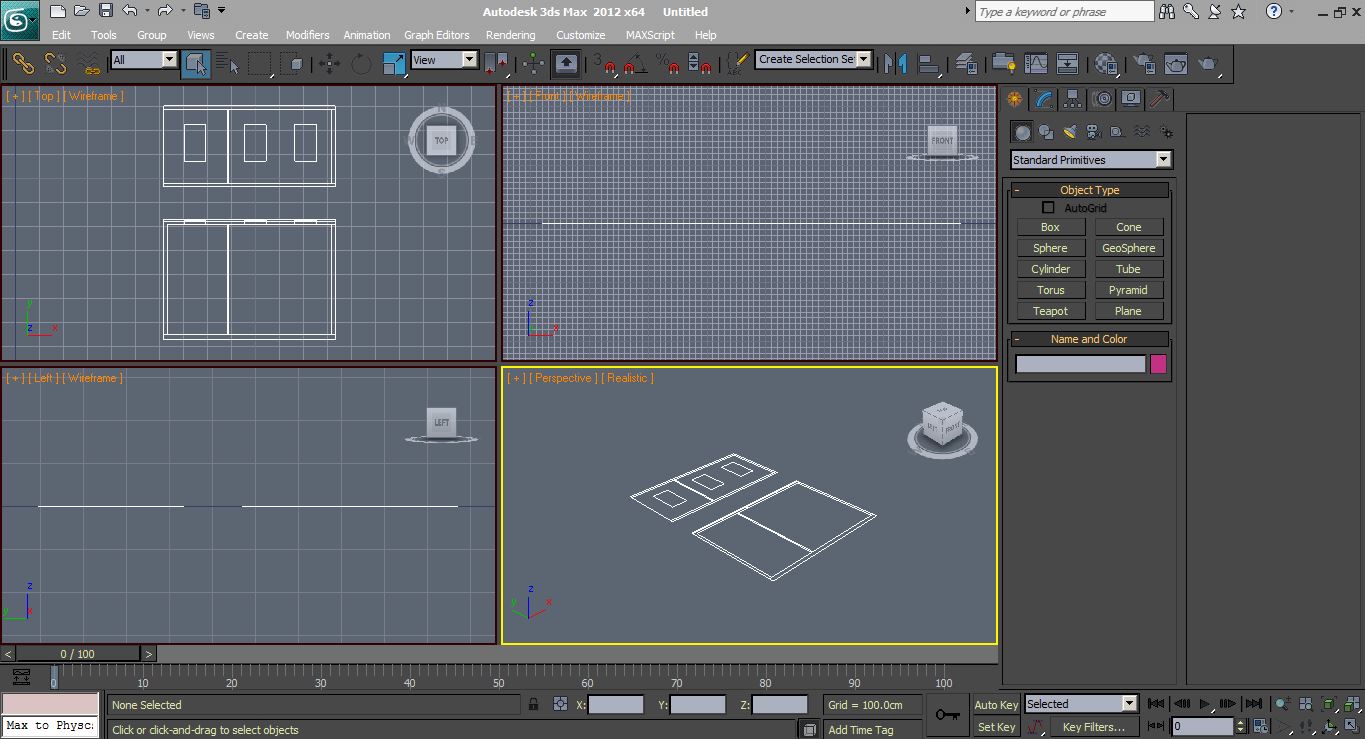The height and width of the screenshot is (739, 1365).
Task: Toggle Window/Crossing selection icon
Action: [x=292, y=64]
